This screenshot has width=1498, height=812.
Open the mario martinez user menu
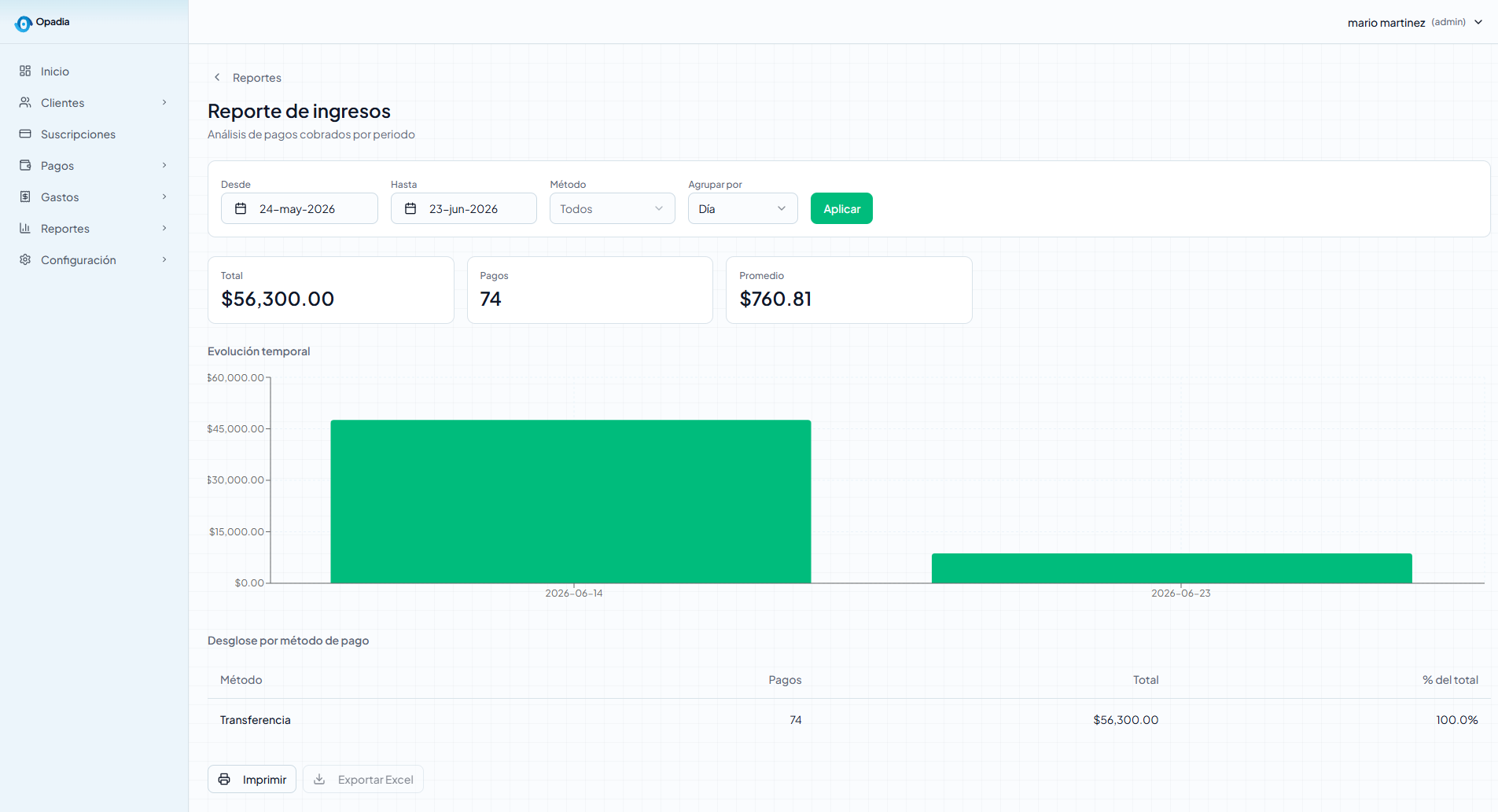[1415, 22]
